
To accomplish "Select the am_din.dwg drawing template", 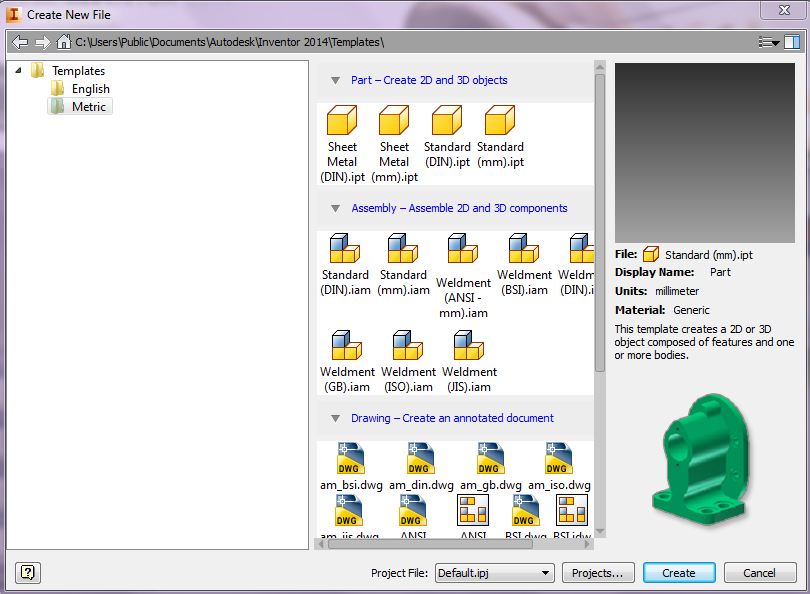I will point(419,458).
